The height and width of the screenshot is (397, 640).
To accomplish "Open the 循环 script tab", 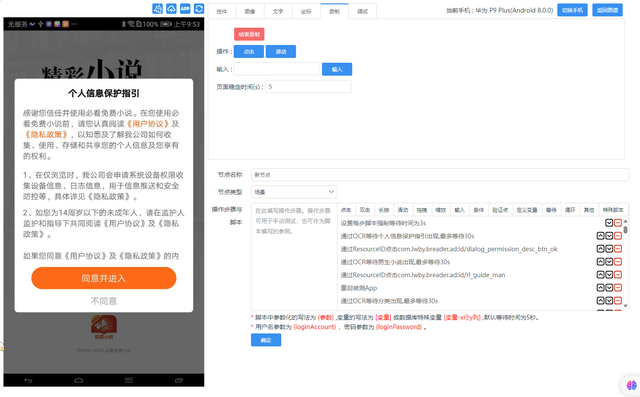I will 570,210.
